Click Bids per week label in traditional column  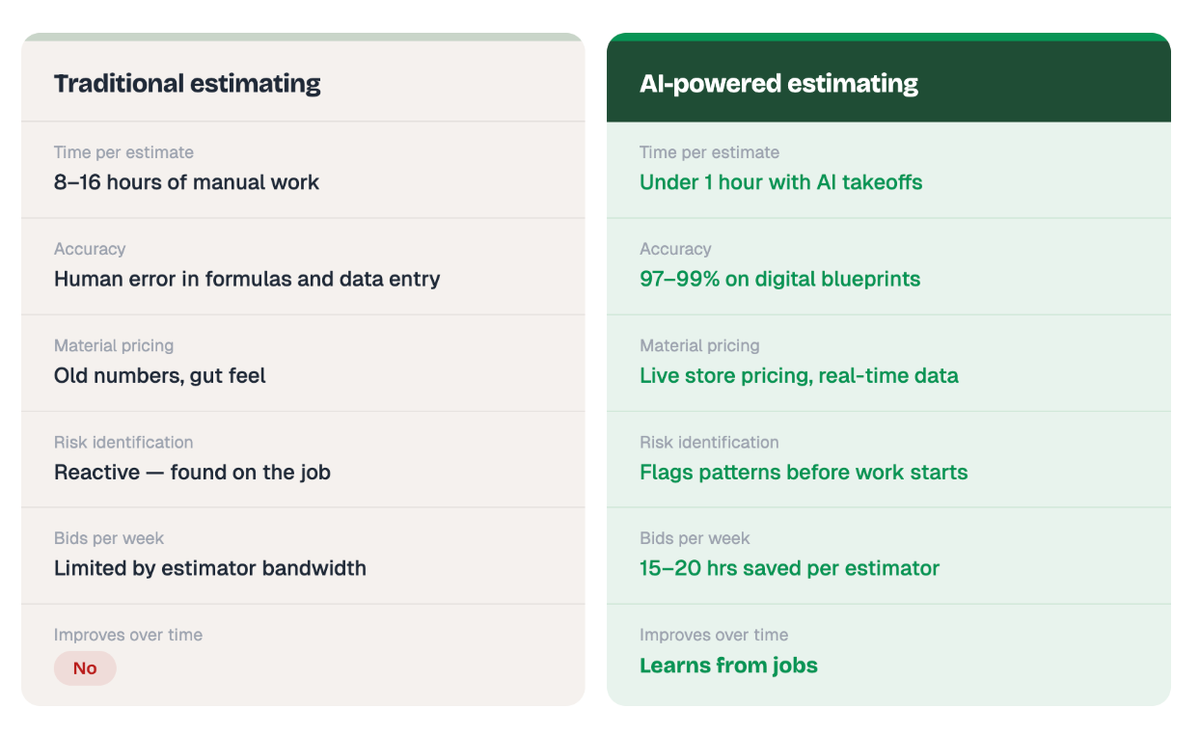click(x=109, y=538)
